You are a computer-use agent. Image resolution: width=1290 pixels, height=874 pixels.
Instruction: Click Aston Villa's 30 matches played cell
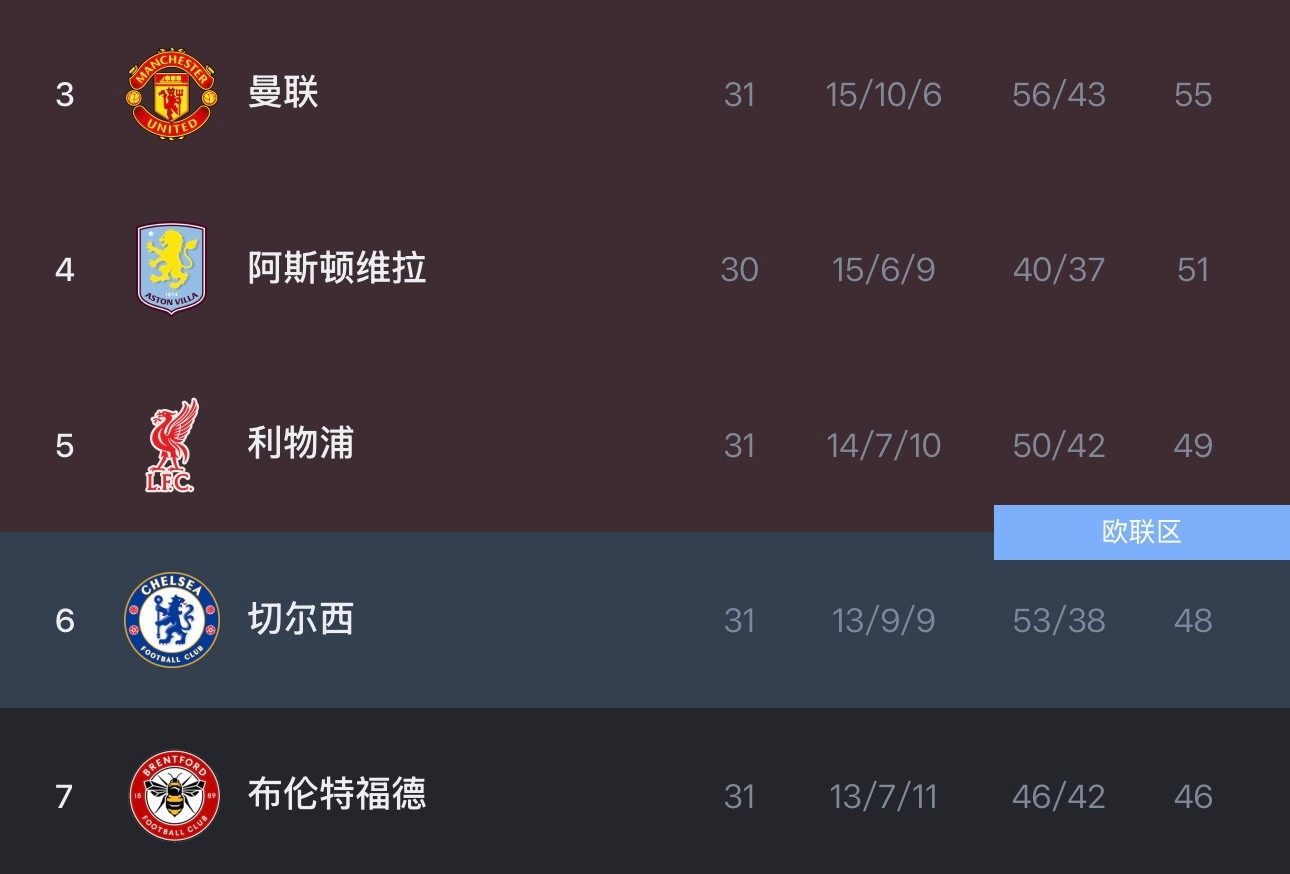coord(739,269)
